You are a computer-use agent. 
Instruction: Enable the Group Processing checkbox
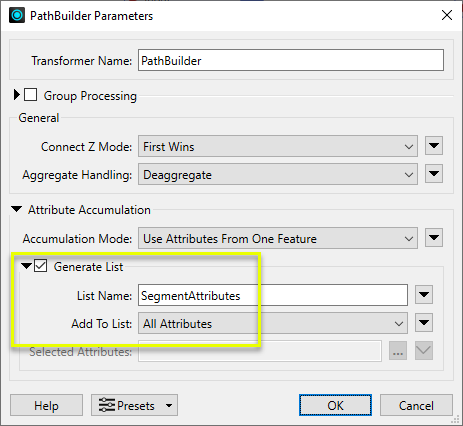click(x=31, y=95)
